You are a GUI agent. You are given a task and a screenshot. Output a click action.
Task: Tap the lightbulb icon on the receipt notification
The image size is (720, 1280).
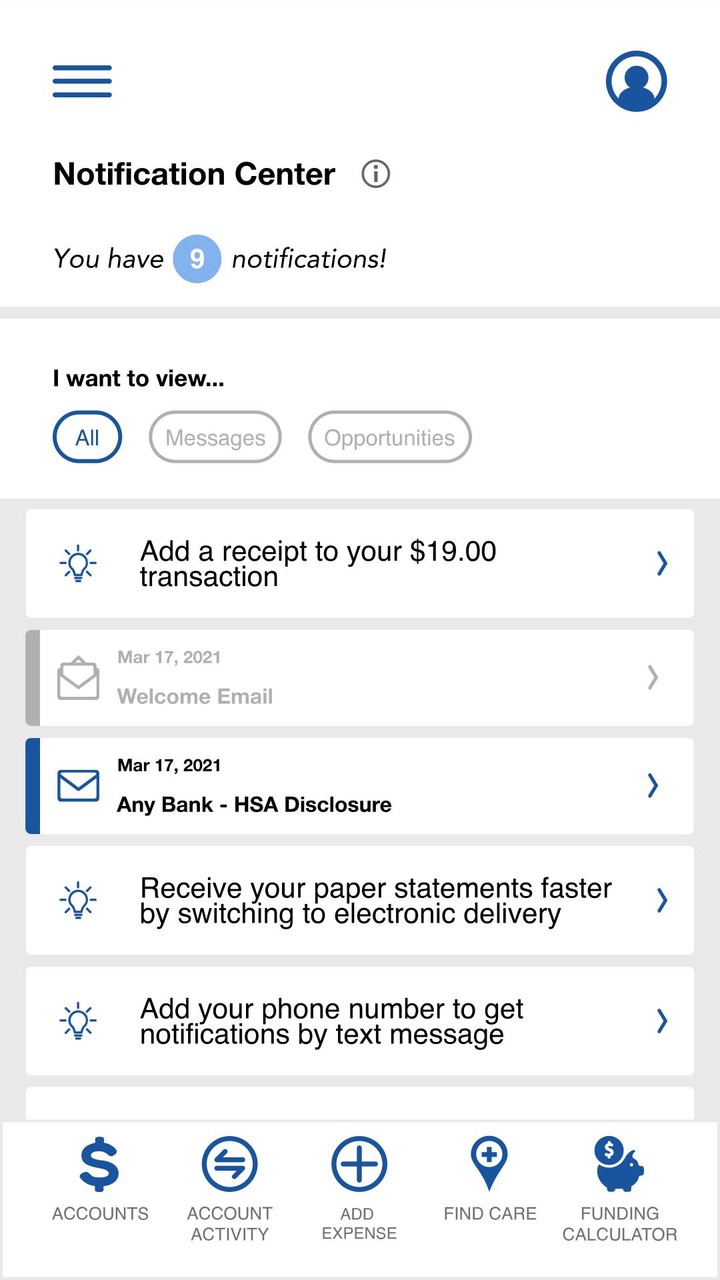pos(77,563)
